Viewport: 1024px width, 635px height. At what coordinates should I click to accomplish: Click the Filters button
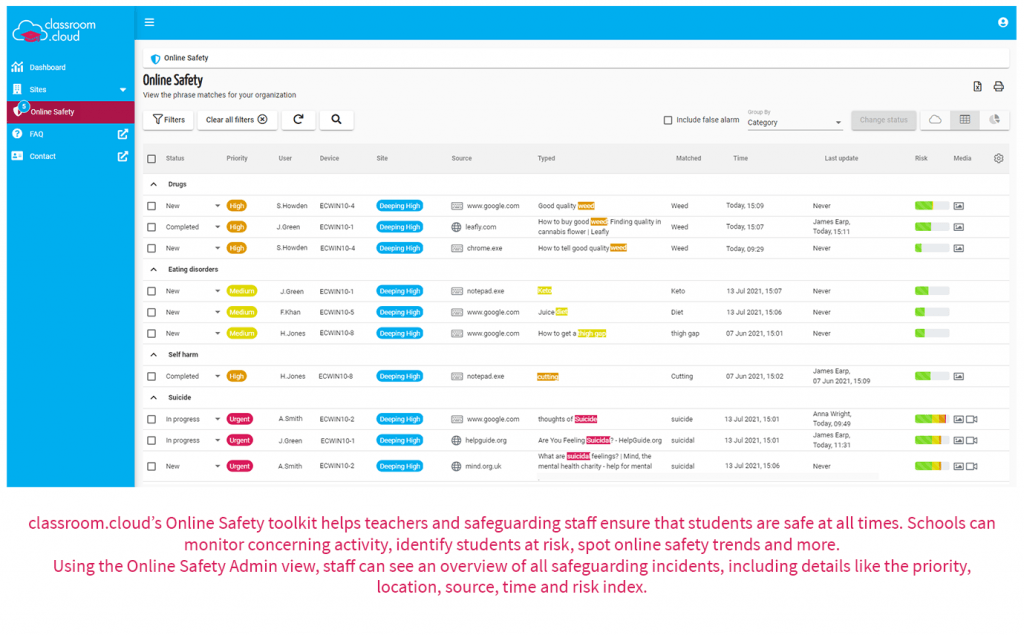[x=168, y=120]
